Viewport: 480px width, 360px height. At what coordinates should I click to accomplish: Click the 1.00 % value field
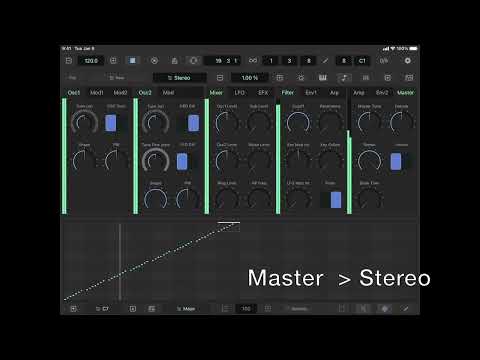click(249, 78)
